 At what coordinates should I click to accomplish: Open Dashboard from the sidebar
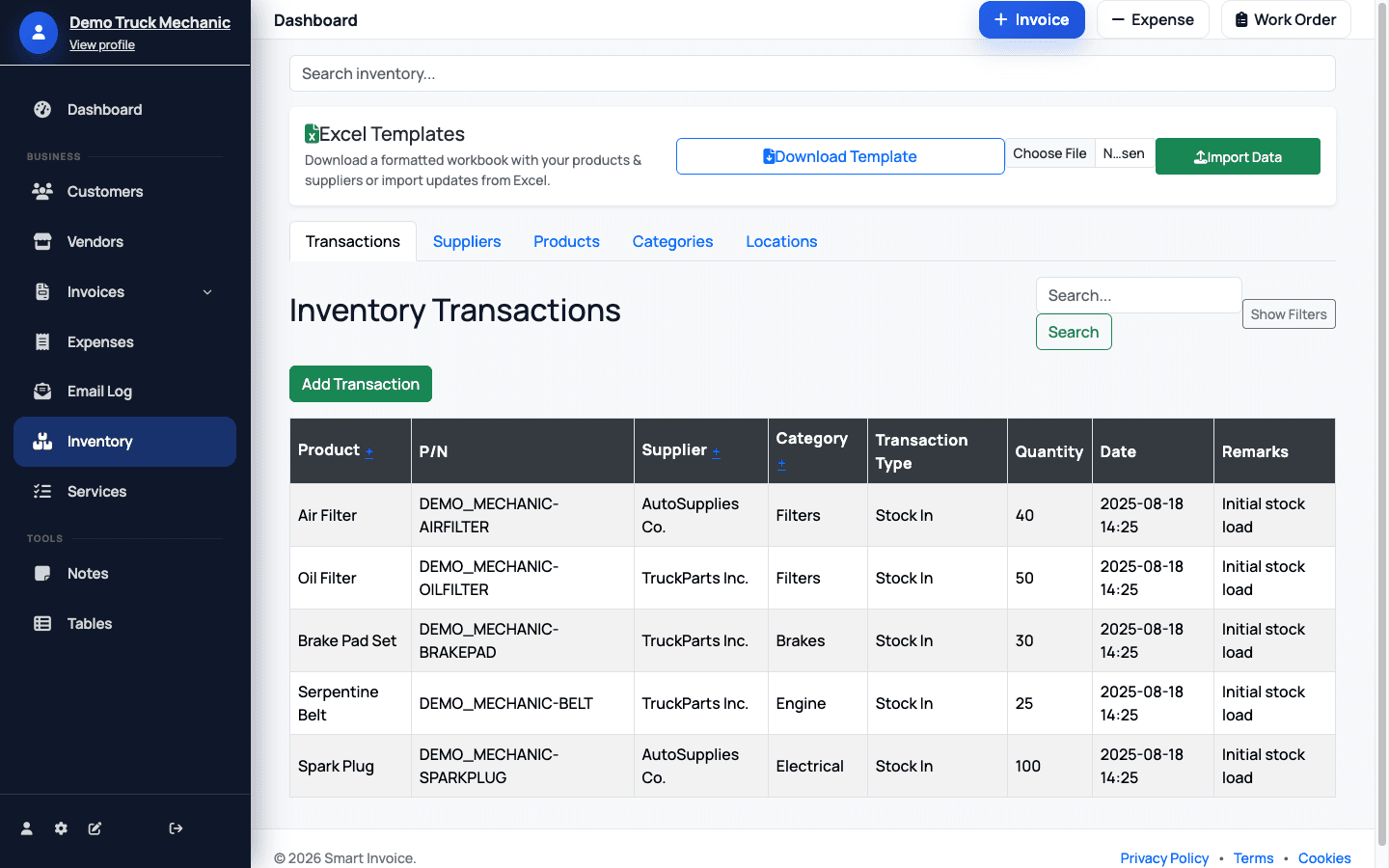pos(124,110)
